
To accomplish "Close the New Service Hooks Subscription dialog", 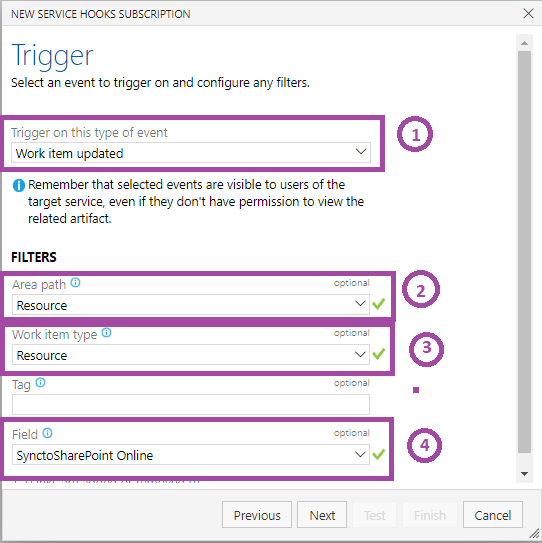I will pyautogui.click(x=528, y=14).
